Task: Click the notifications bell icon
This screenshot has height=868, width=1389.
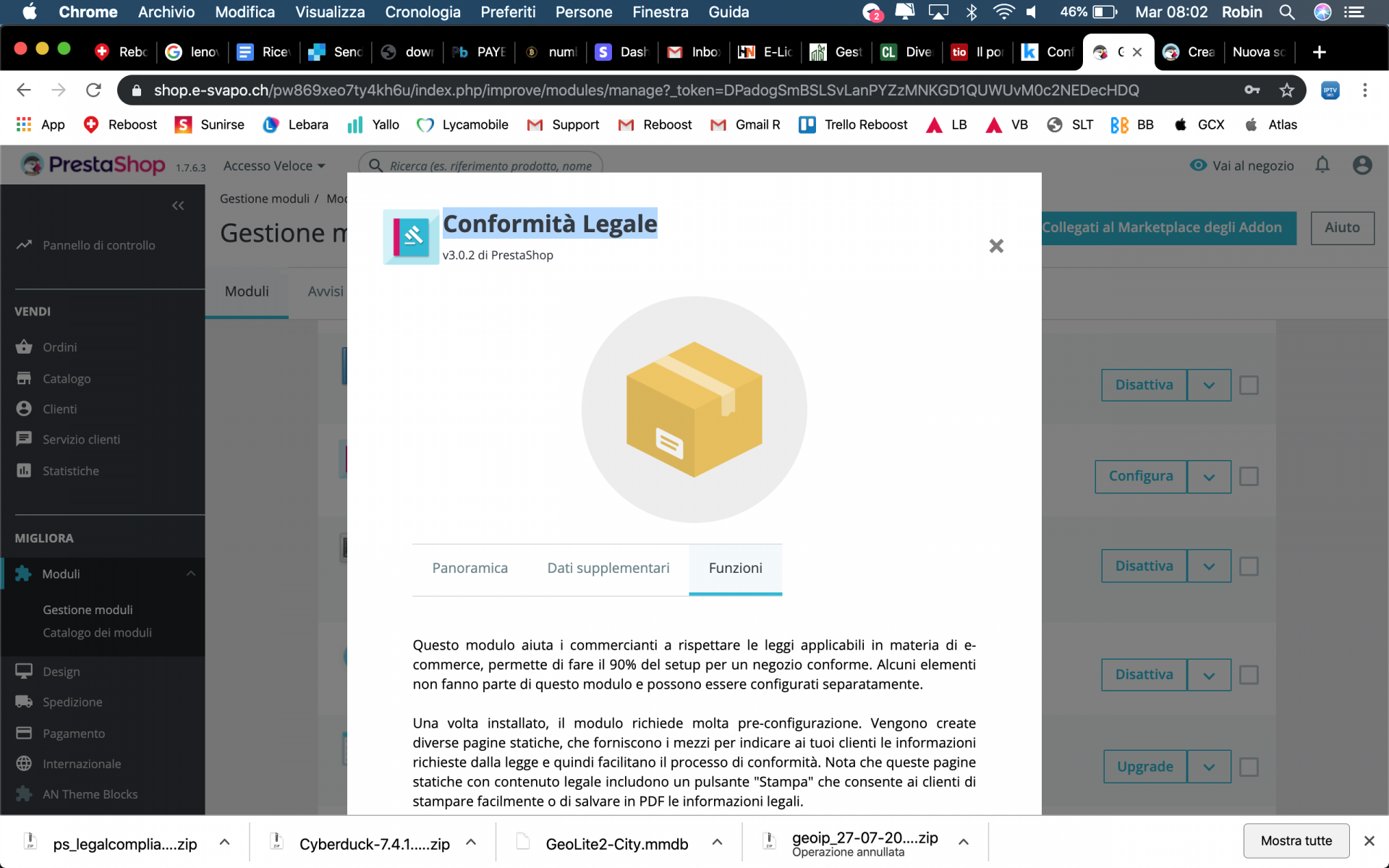Action: pyautogui.click(x=1322, y=165)
